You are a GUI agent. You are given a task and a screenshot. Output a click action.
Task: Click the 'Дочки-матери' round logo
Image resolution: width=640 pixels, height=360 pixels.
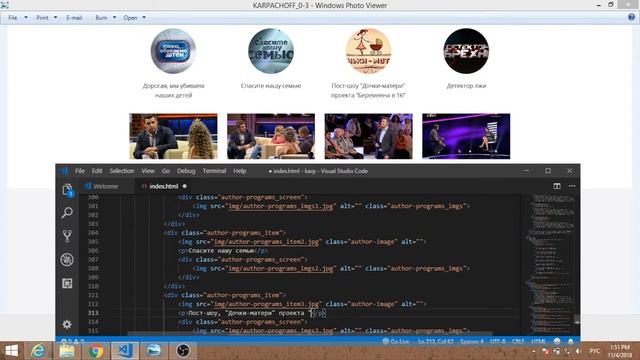[x=368, y=51]
